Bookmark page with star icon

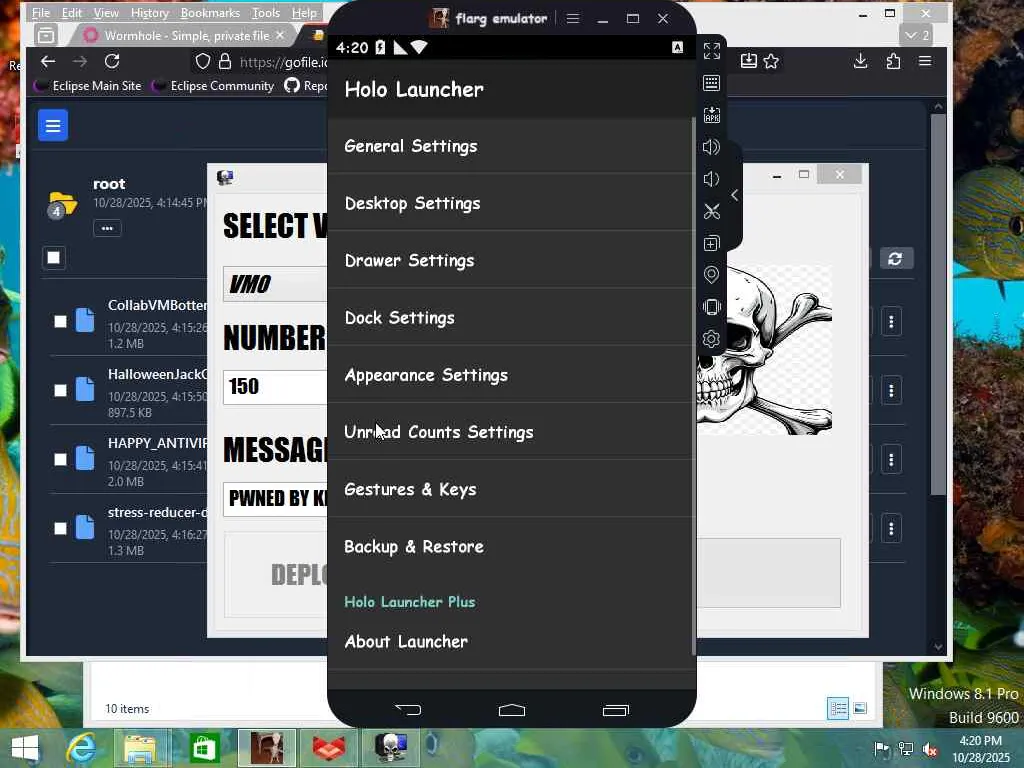click(771, 61)
